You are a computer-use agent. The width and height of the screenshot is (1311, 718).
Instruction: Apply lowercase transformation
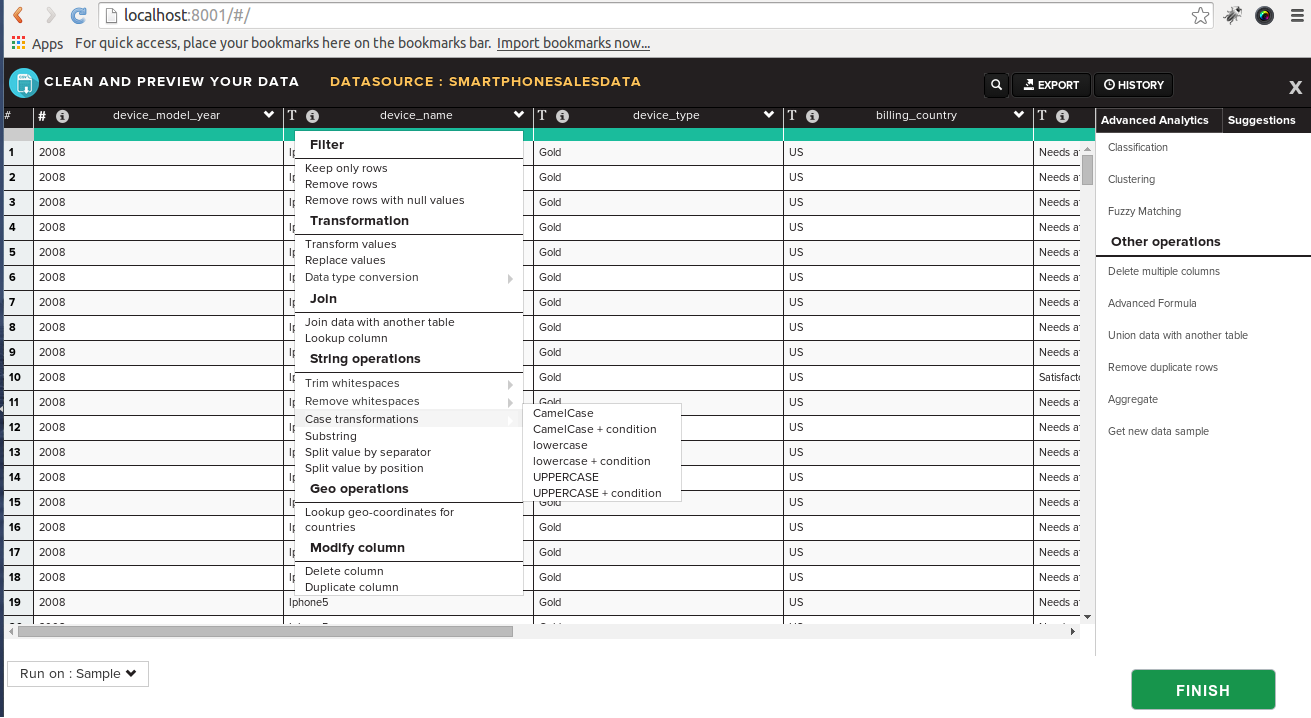[x=560, y=445]
